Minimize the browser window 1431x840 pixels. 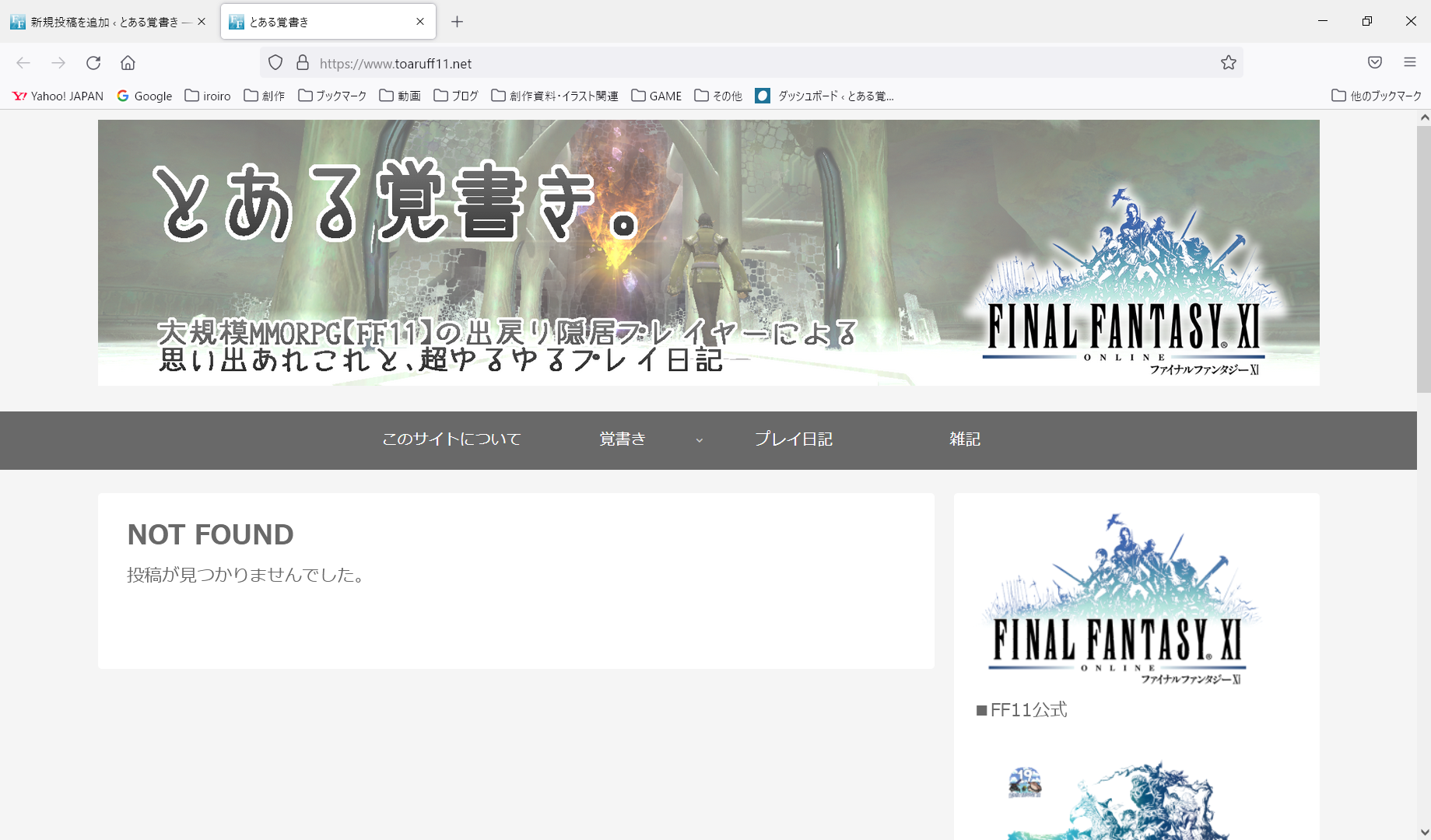[1323, 21]
